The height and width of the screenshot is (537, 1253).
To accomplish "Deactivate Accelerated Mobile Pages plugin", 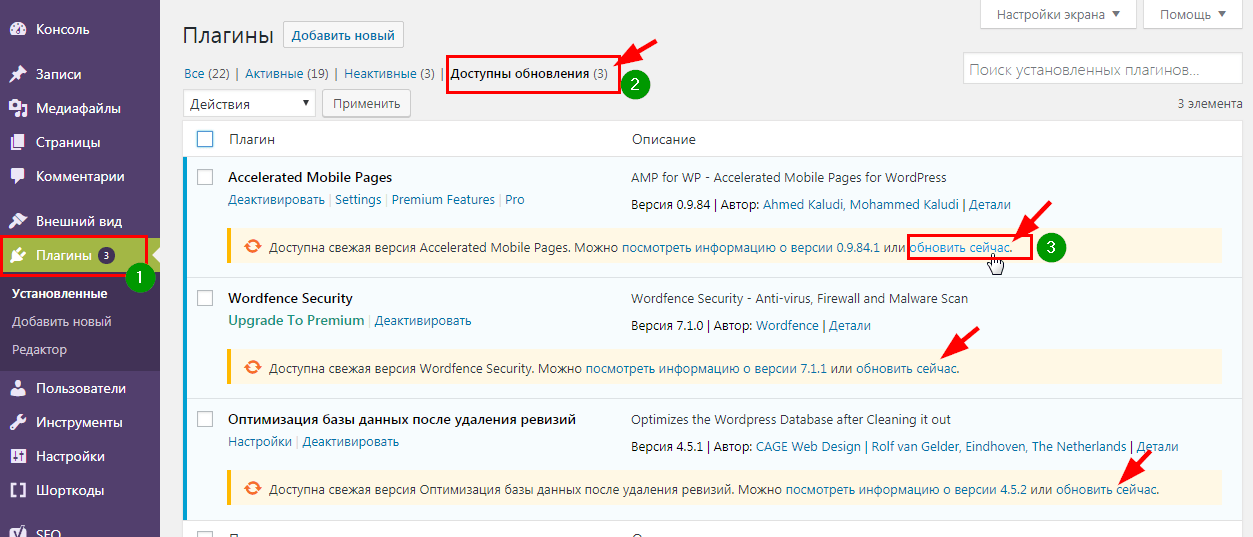I will [277, 200].
